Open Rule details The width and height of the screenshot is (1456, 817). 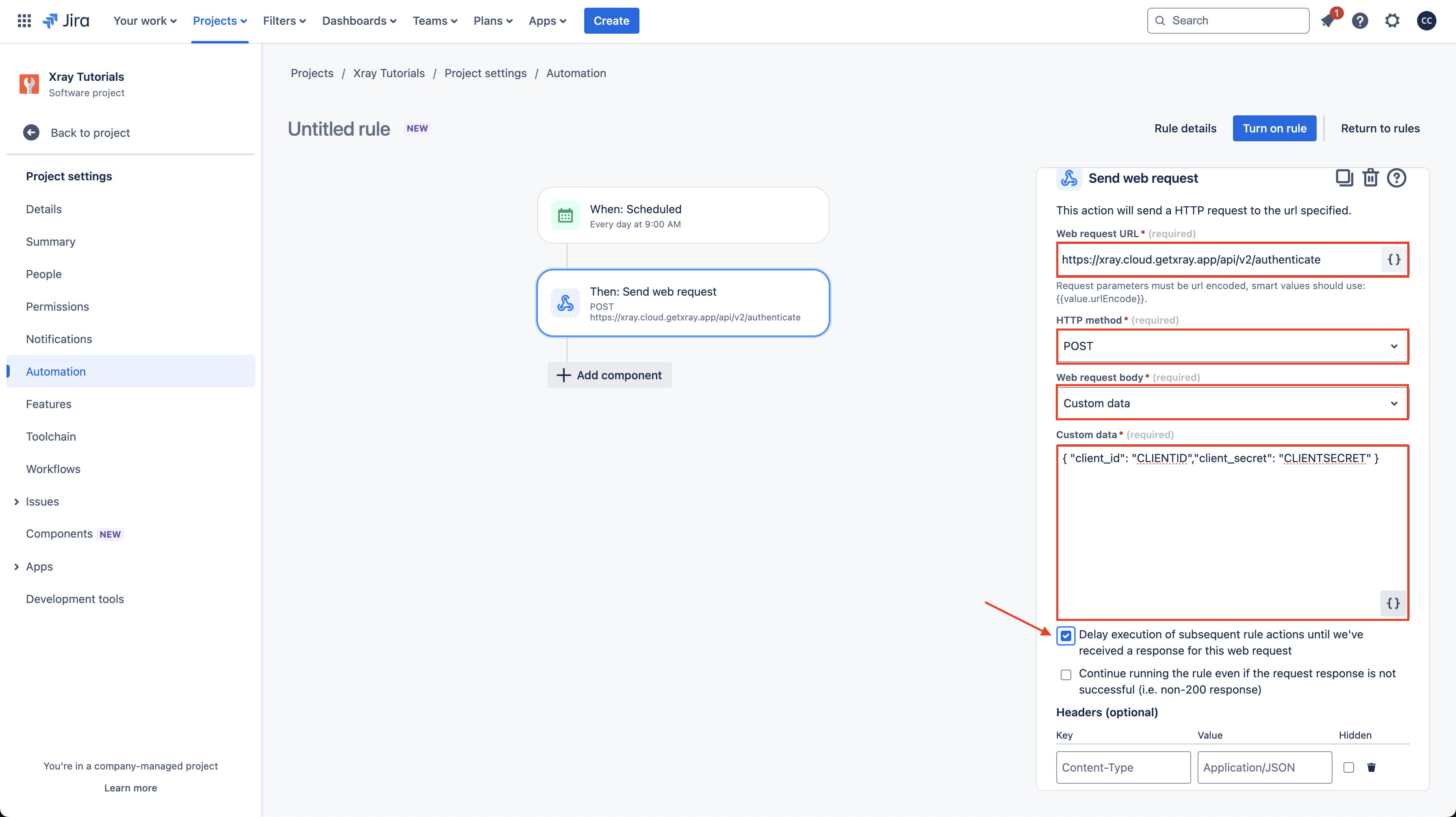coord(1185,128)
